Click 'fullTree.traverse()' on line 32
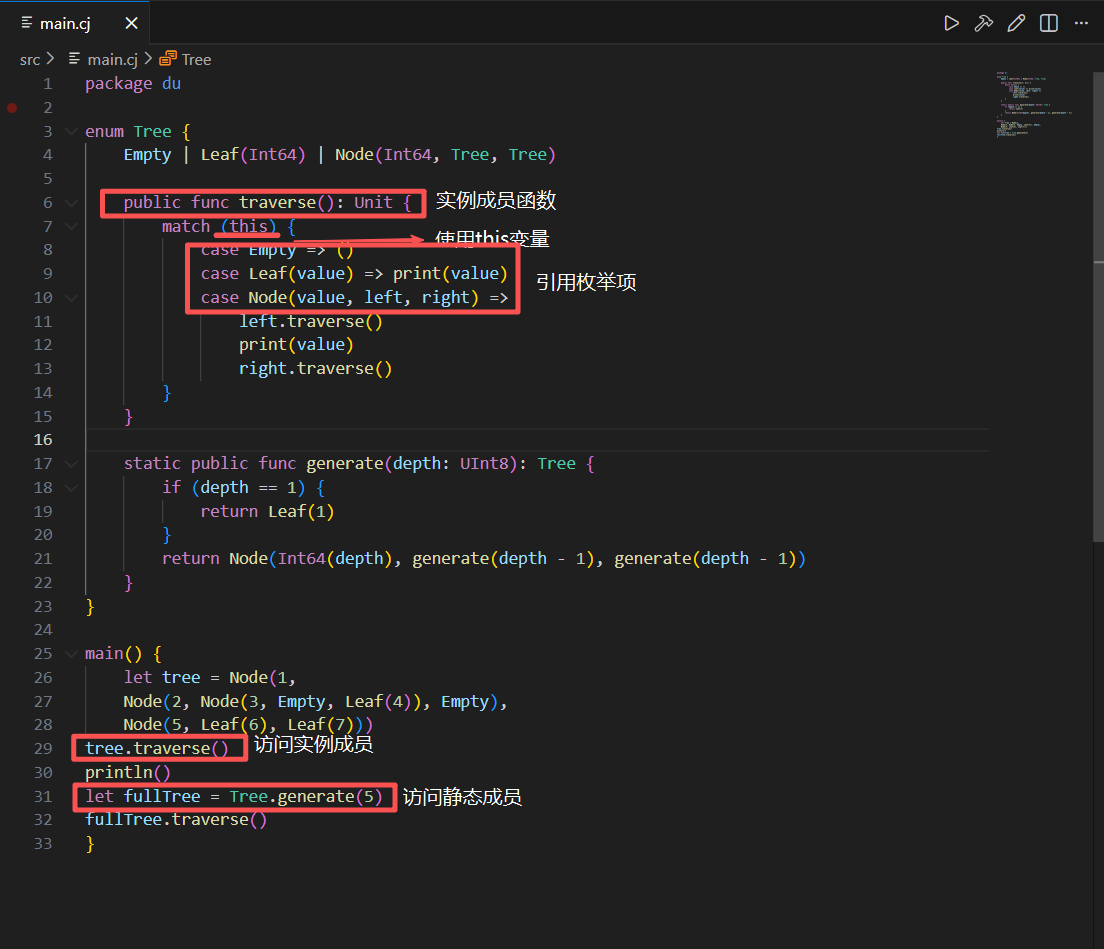 [x=176, y=820]
